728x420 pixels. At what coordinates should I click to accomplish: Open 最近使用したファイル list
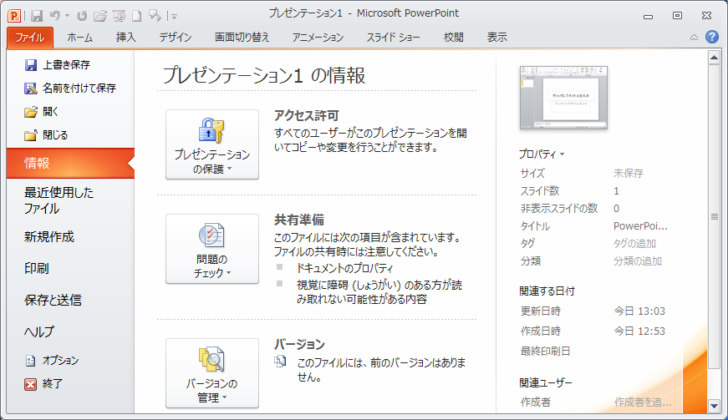(x=58, y=200)
